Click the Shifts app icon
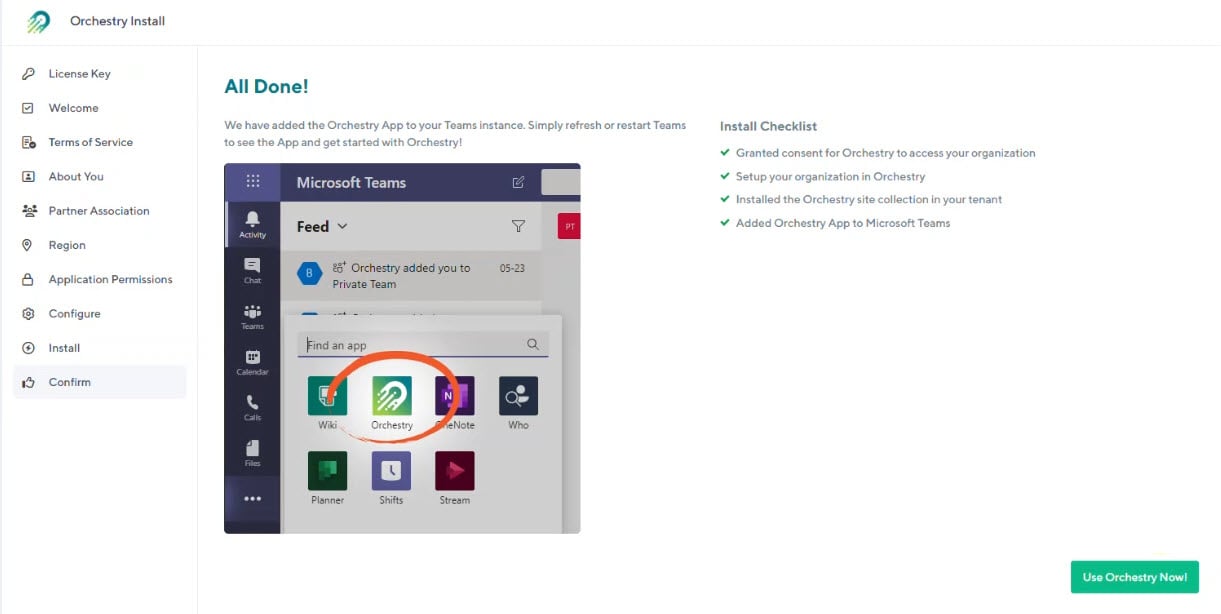 coord(391,471)
